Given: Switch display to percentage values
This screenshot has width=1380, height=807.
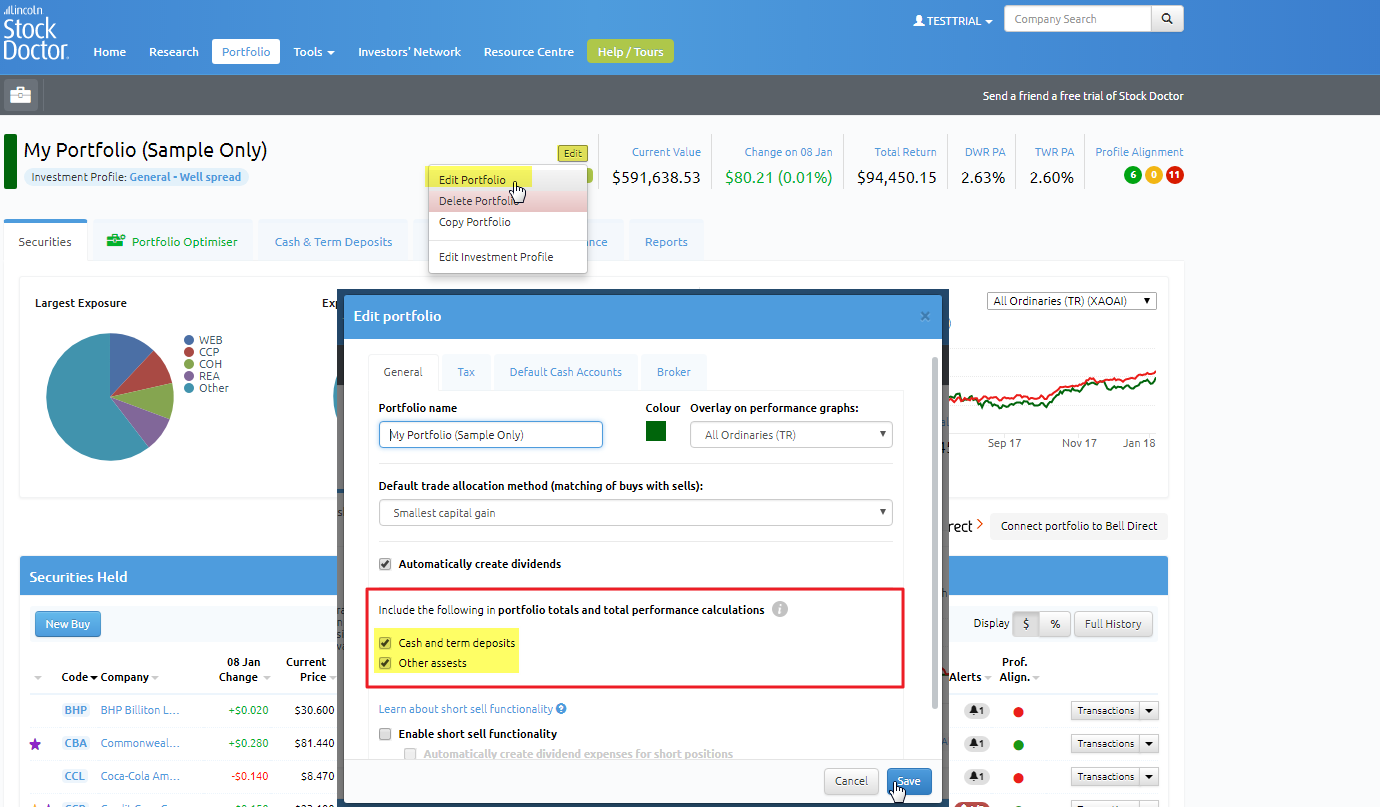Looking at the screenshot, I should 1054,624.
